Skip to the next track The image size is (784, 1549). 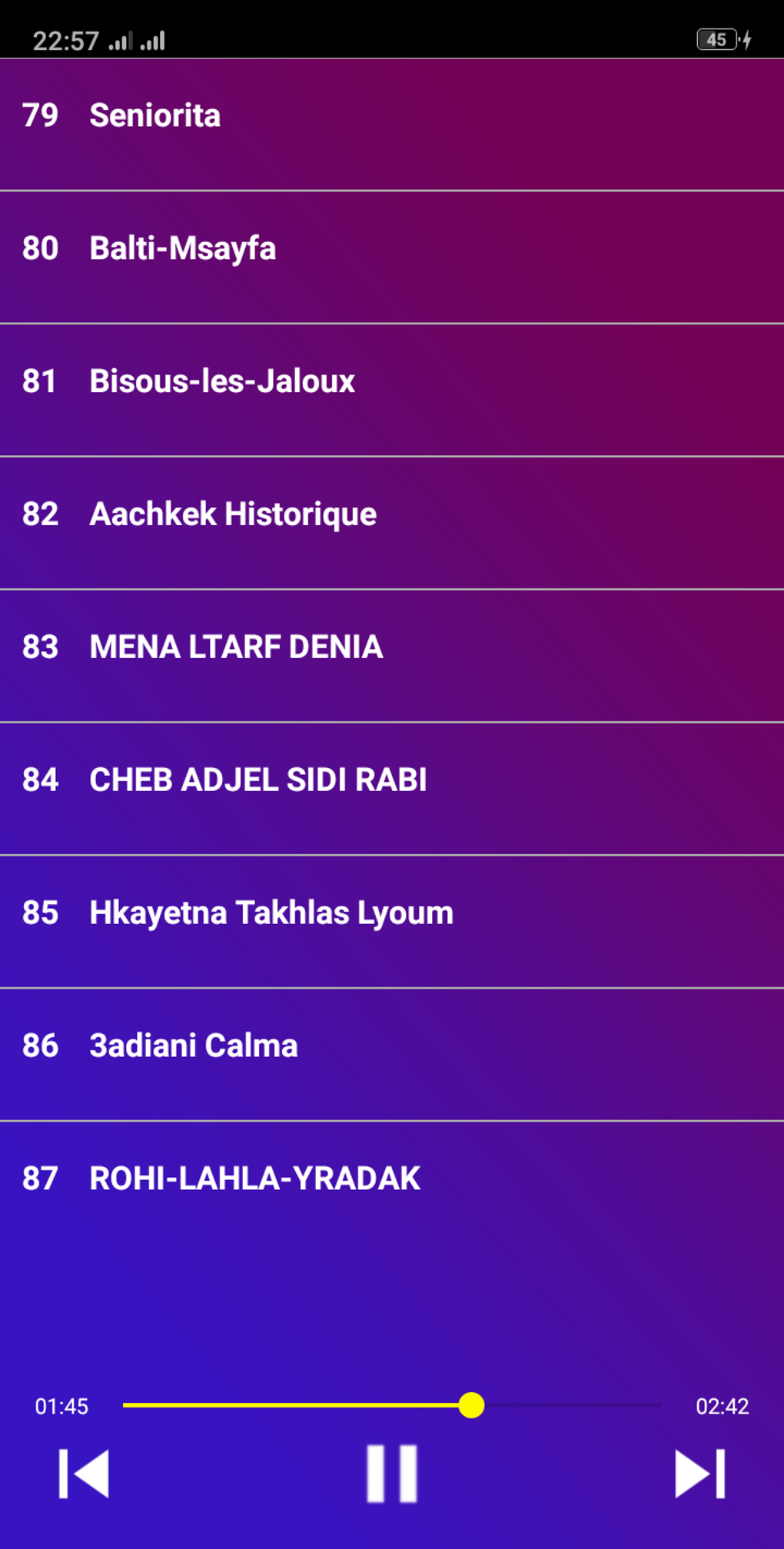pos(699,1474)
